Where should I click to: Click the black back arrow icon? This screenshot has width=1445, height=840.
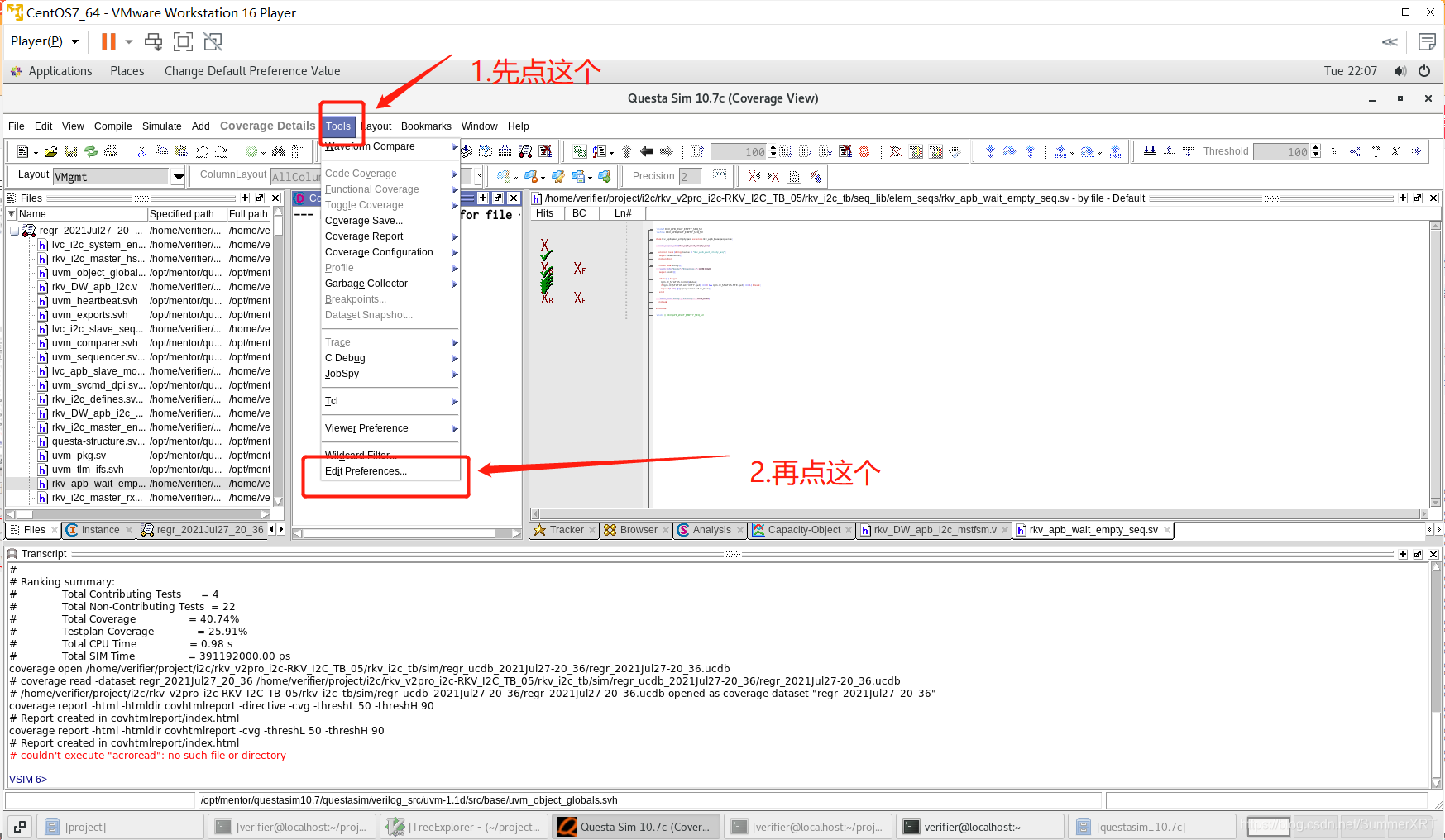tap(647, 151)
